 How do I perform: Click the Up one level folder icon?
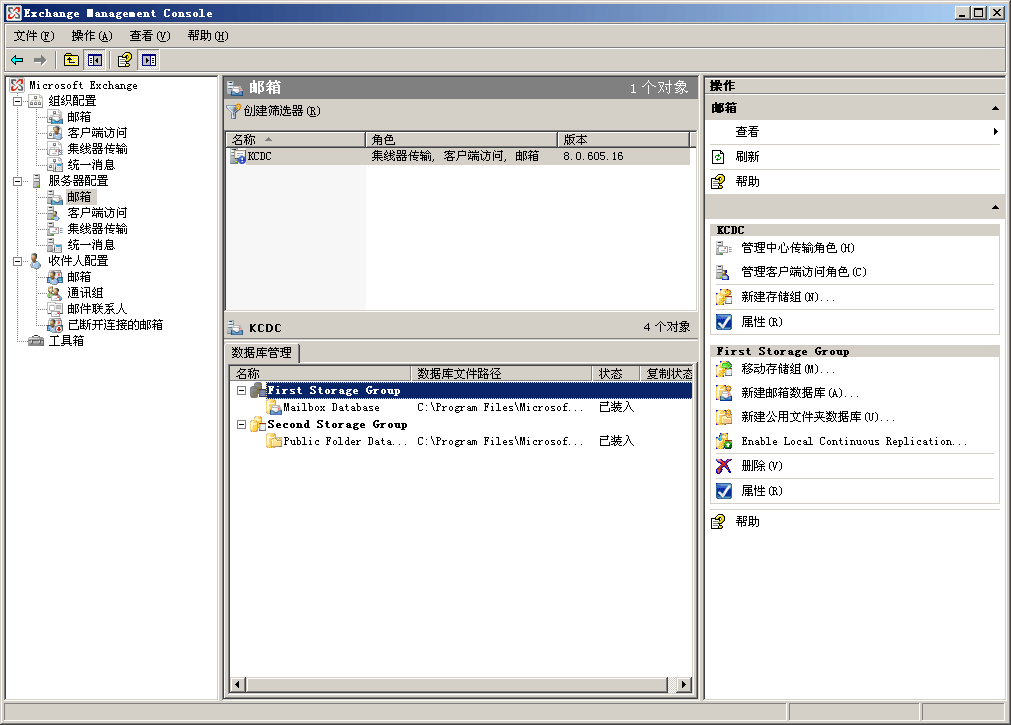click(x=71, y=60)
